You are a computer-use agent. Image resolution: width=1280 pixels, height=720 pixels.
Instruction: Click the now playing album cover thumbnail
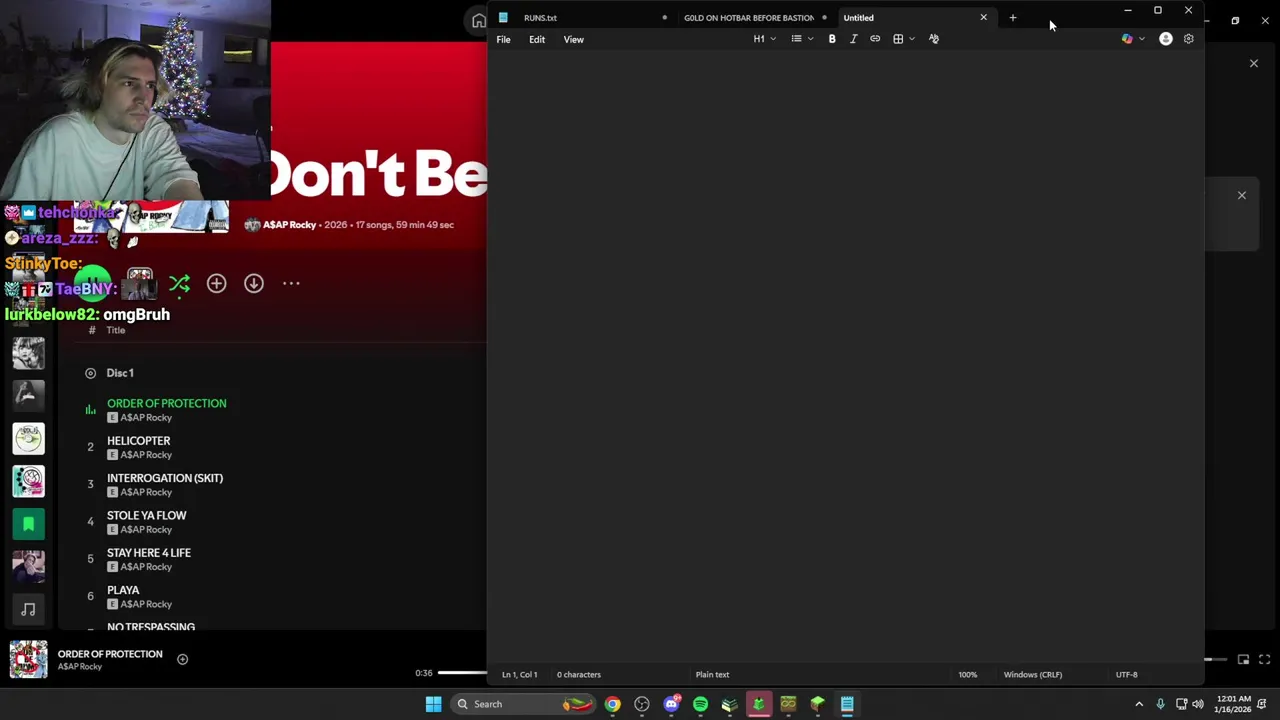(x=28, y=660)
